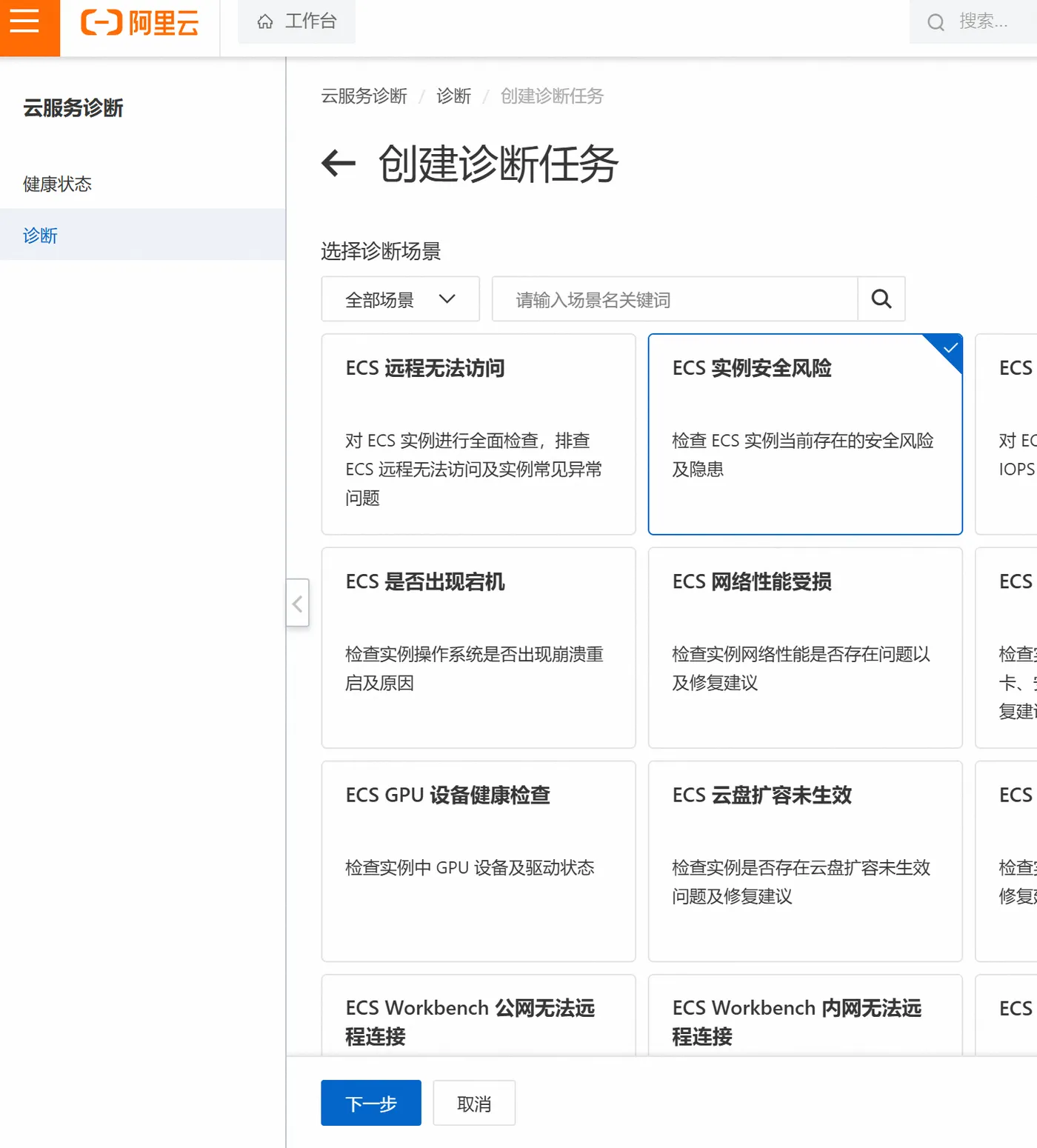
Task: Select the ECS 是否出现宕机 card
Action: tap(479, 648)
